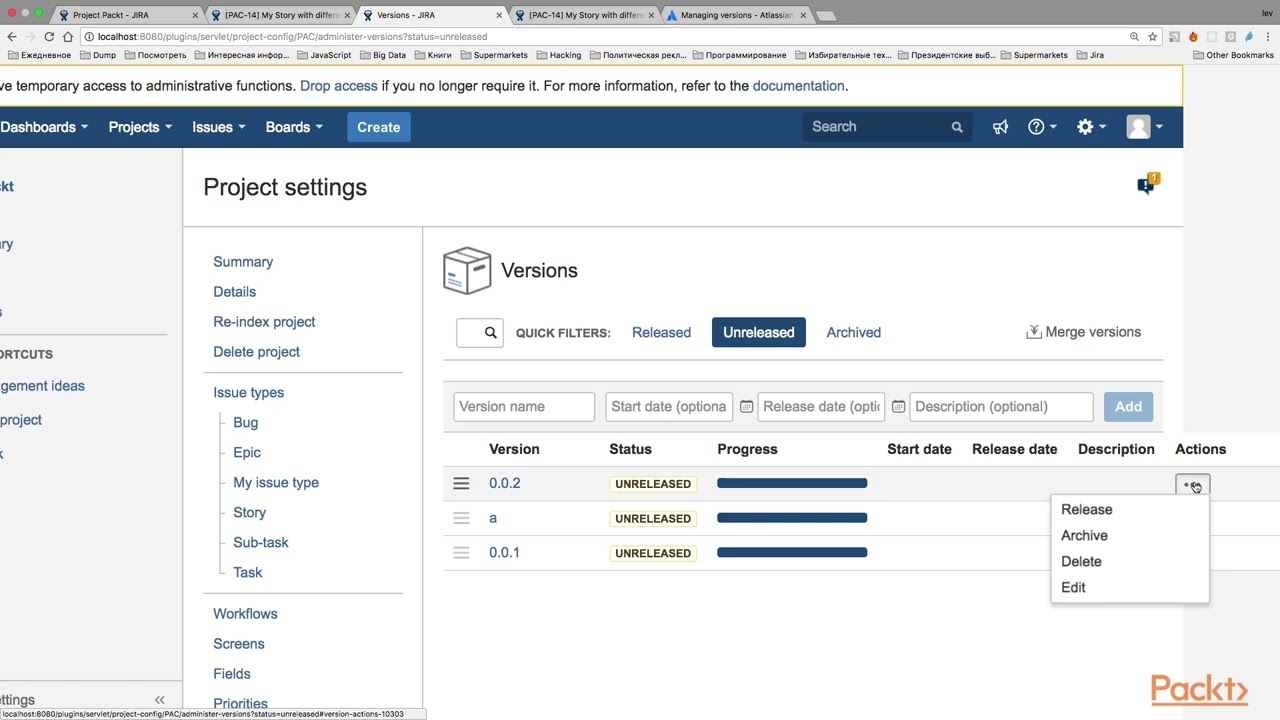Focus the Version name input field
This screenshot has height=720, width=1280.
coord(524,406)
